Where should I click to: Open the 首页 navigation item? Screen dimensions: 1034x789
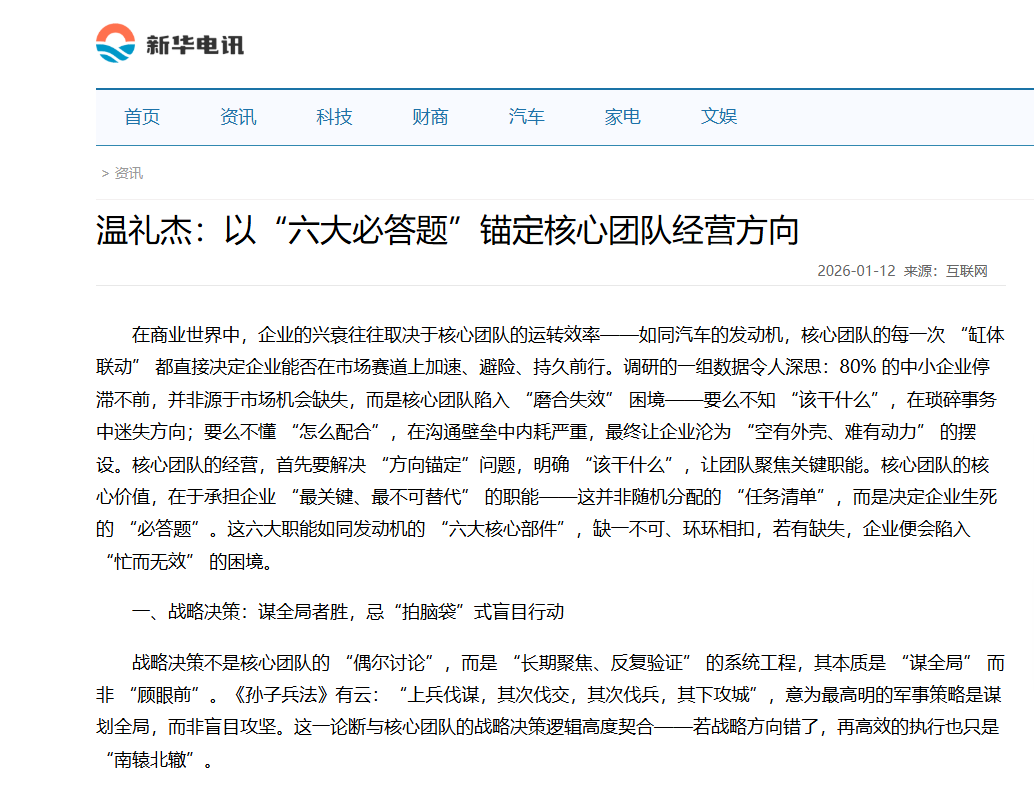point(143,117)
